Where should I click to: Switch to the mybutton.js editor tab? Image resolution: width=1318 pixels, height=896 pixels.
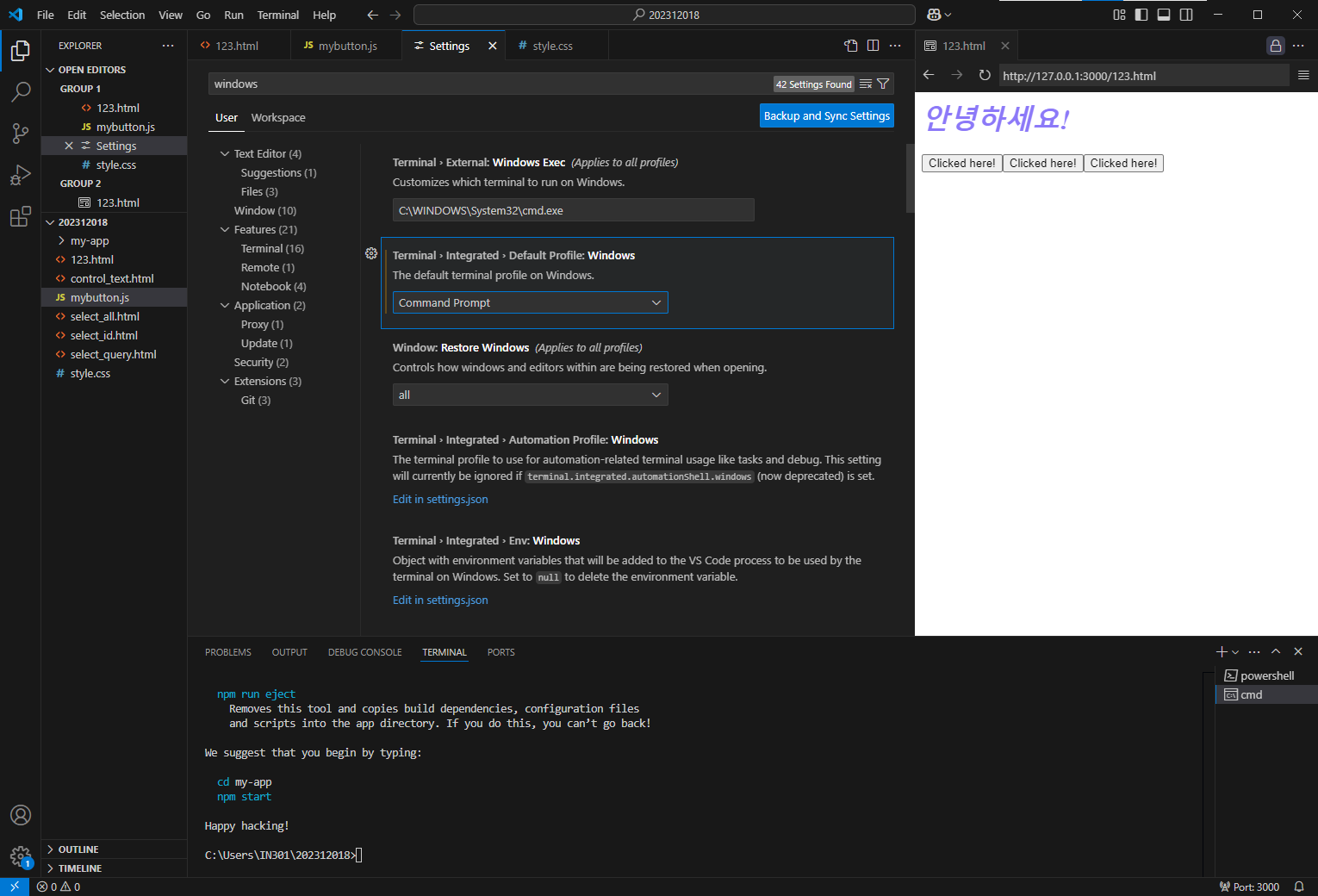click(347, 46)
